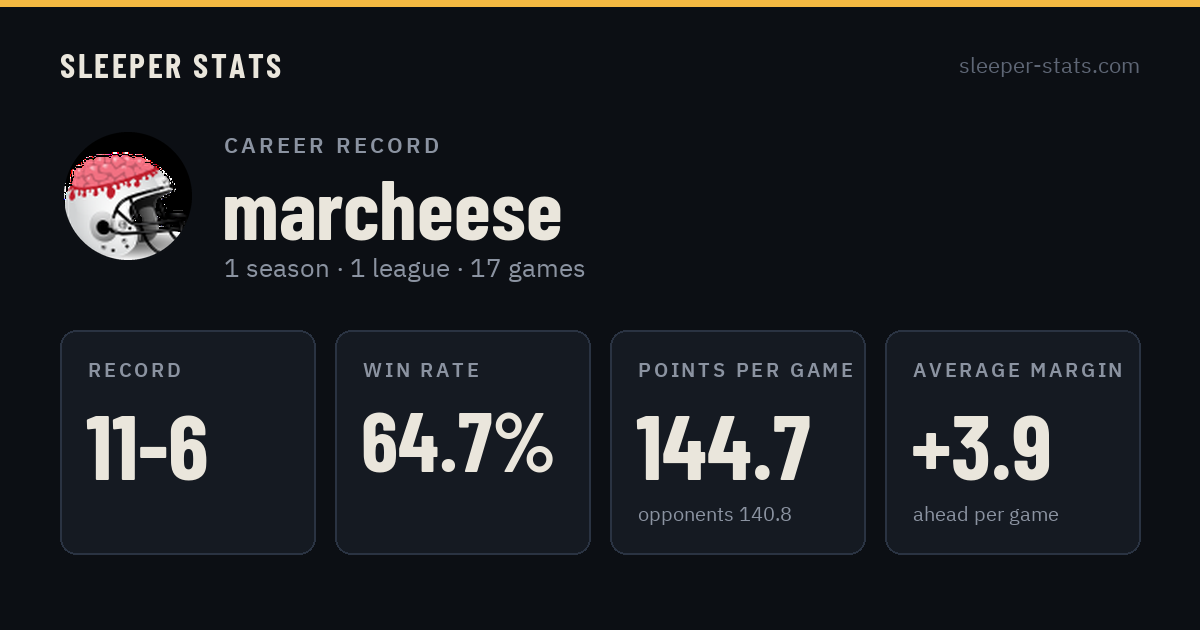This screenshot has width=1200, height=630.
Task: Click the RECORD card title label
Action: point(135,371)
